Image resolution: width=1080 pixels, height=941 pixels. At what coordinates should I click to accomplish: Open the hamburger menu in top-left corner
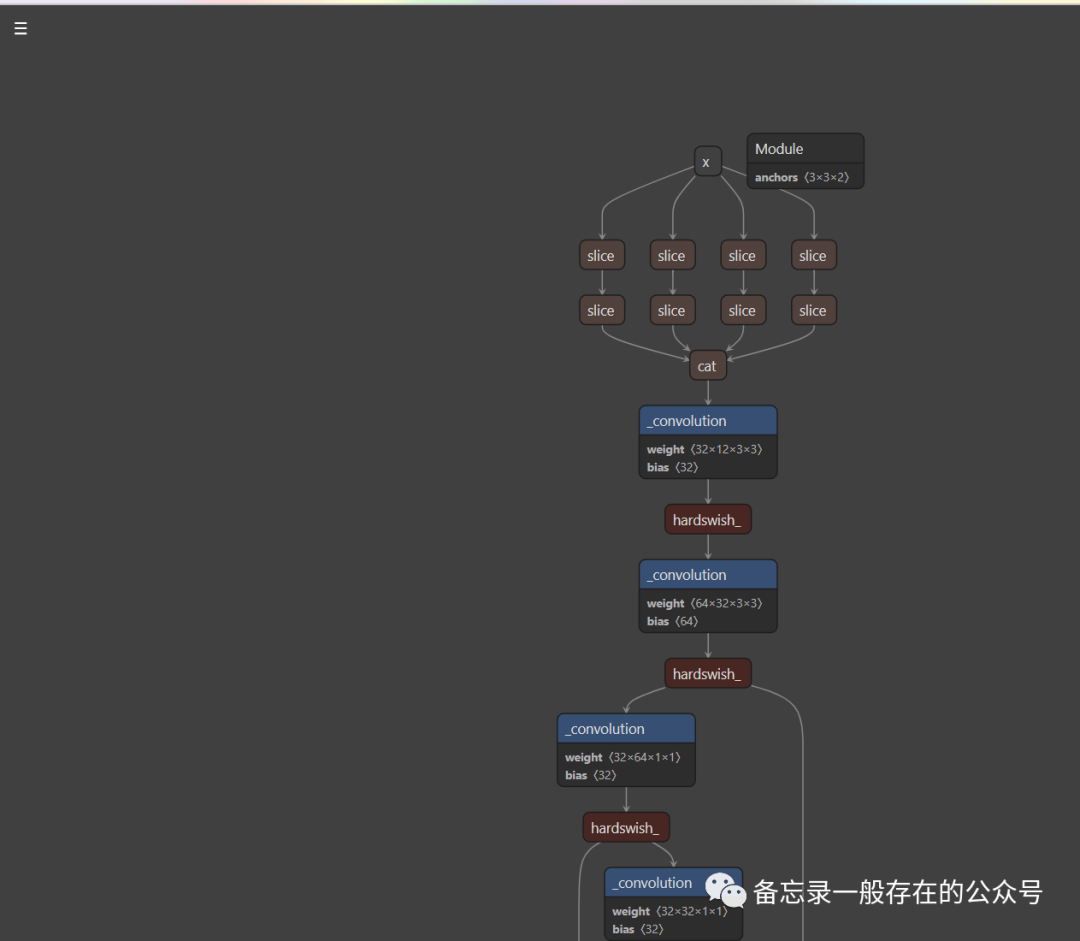pyautogui.click(x=20, y=28)
